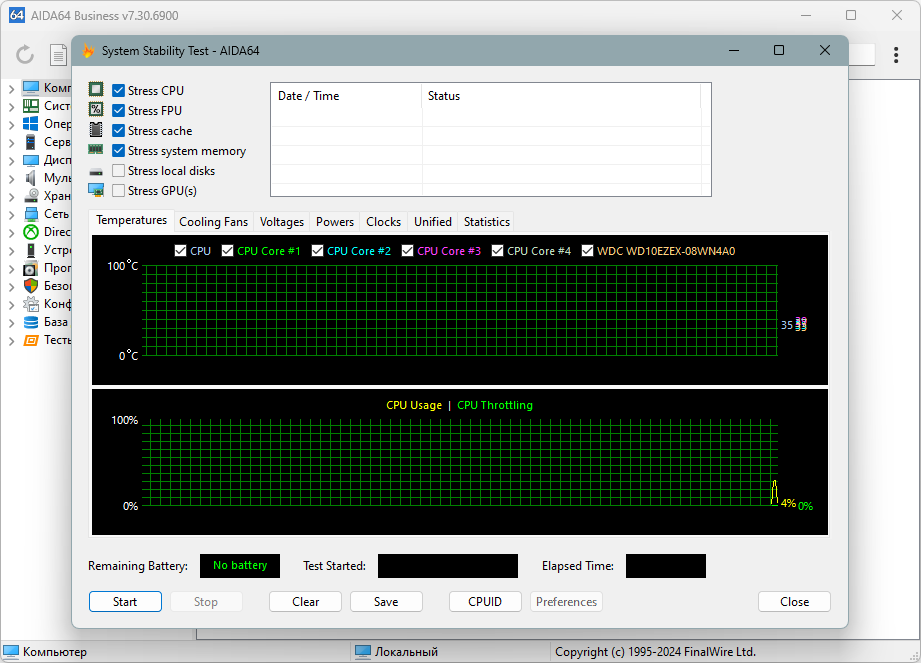Click the Windows logo operating system icon
921x663 pixels.
click(x=31, y=124)
